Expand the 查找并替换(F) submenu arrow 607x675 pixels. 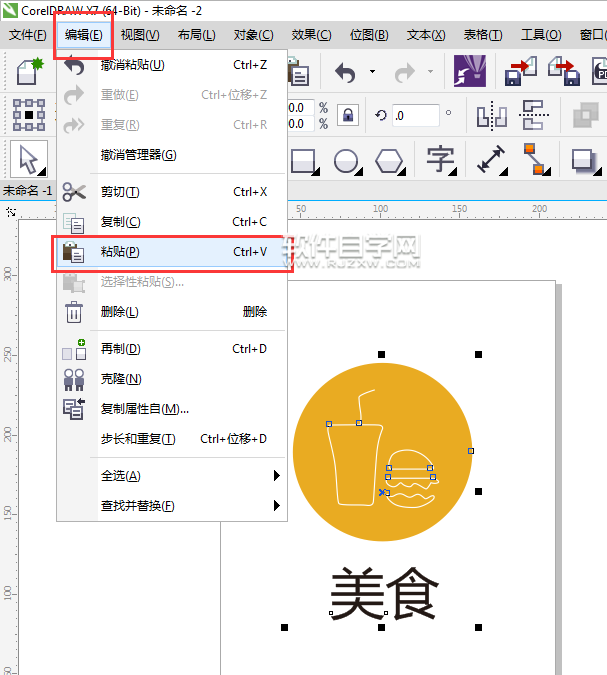point(277,505)
